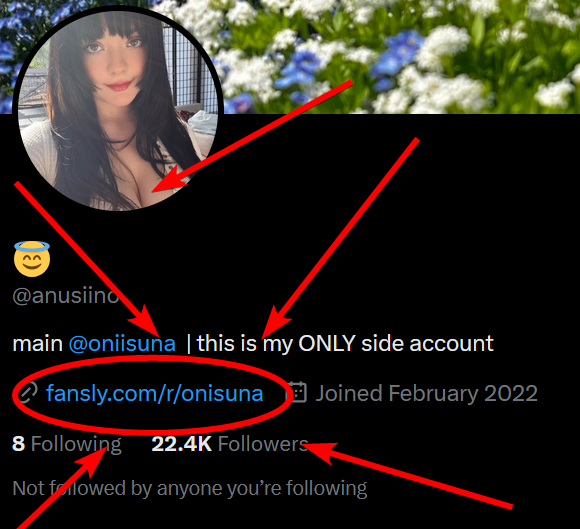Open the @oniisuna mention in the bio
Viewport: 580px width, 529px height.
click(122, 344)
